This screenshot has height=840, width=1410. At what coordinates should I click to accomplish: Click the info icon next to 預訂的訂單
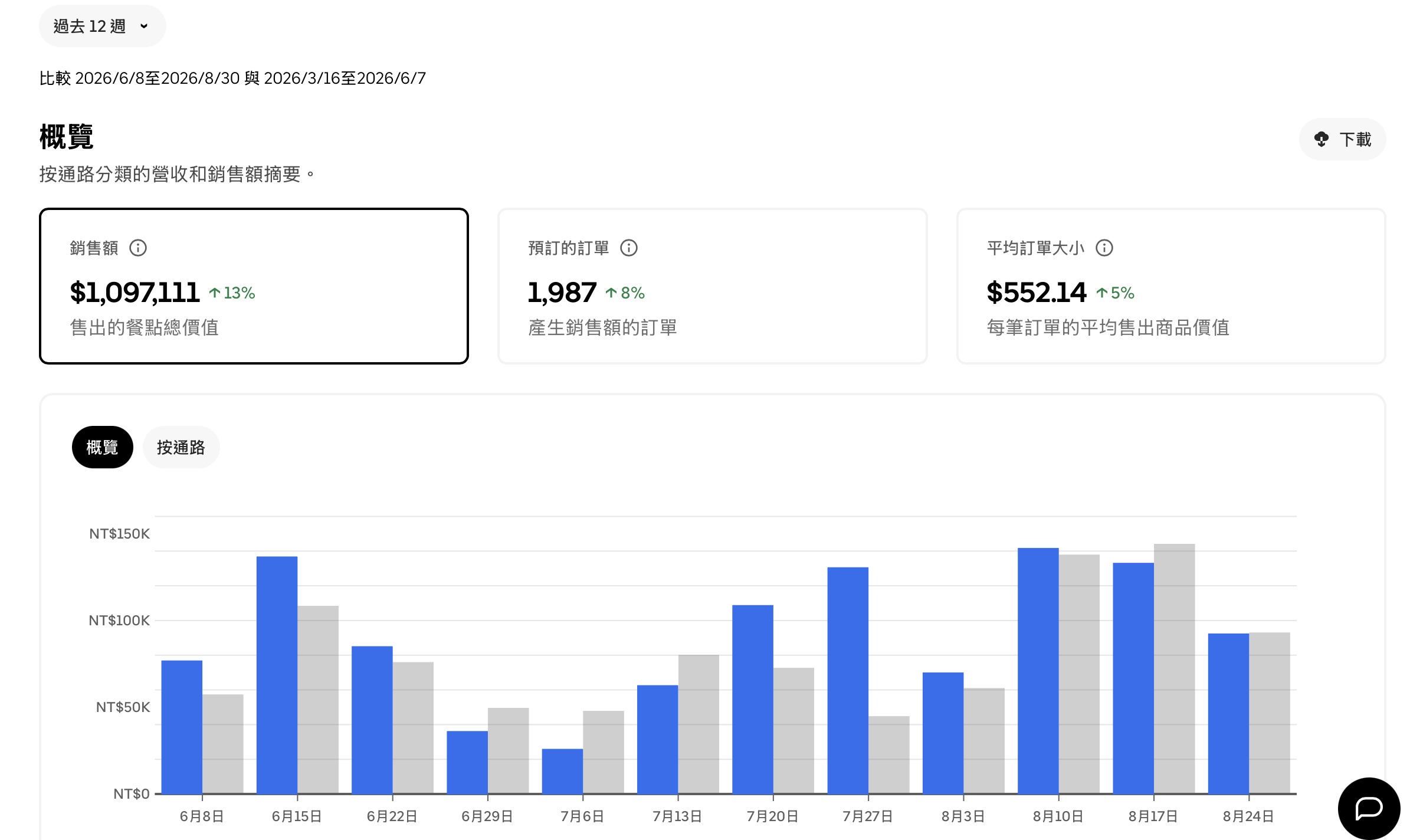(x=629, y=248)
